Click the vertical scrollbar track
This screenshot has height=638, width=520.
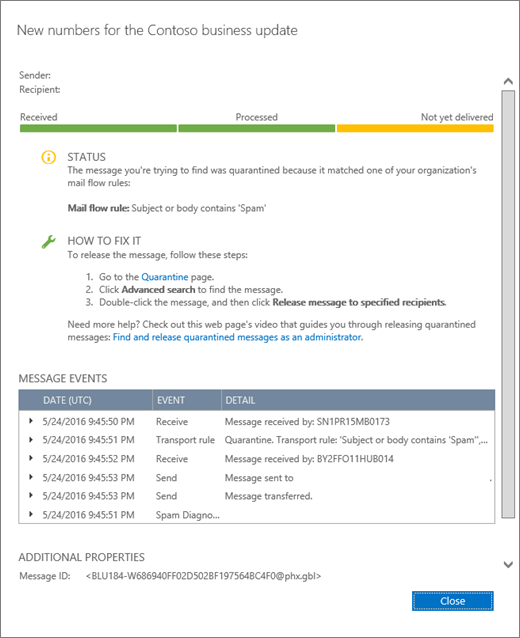[x=508, y=304]
